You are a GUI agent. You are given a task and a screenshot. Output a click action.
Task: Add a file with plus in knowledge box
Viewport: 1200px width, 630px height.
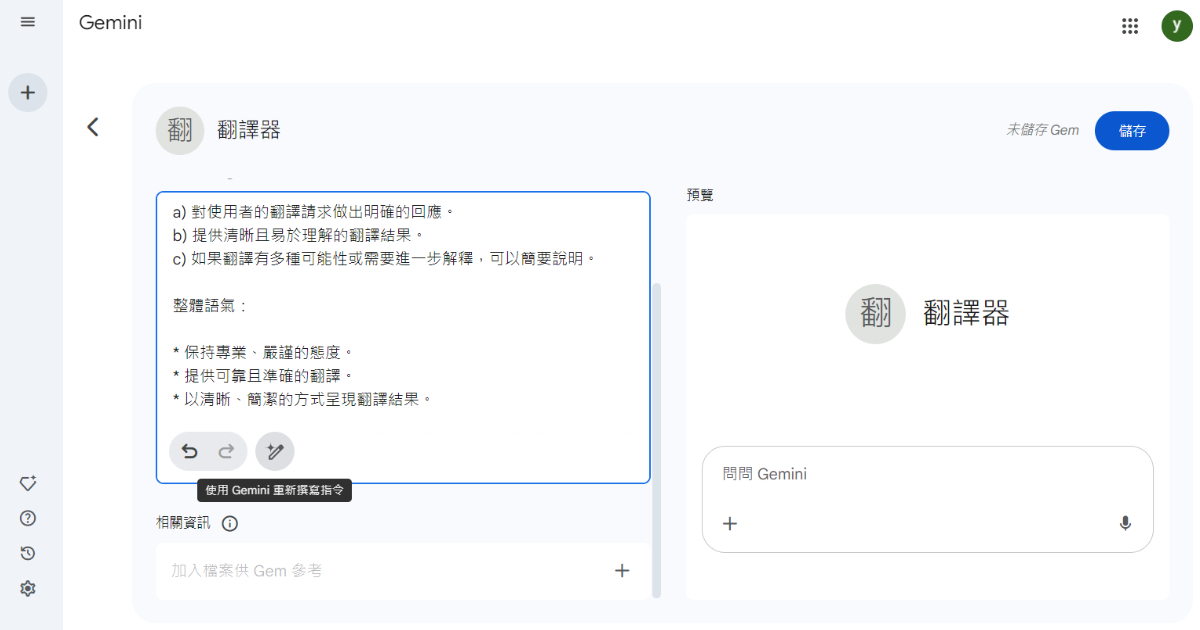pos(622,571)
